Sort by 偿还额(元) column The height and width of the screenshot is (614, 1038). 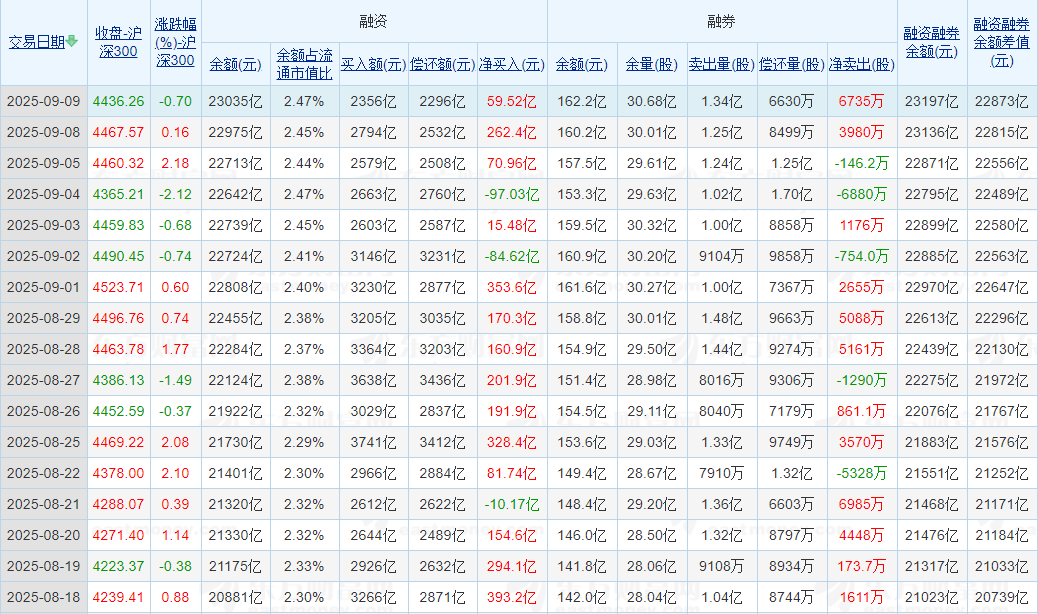pos(442,64)
